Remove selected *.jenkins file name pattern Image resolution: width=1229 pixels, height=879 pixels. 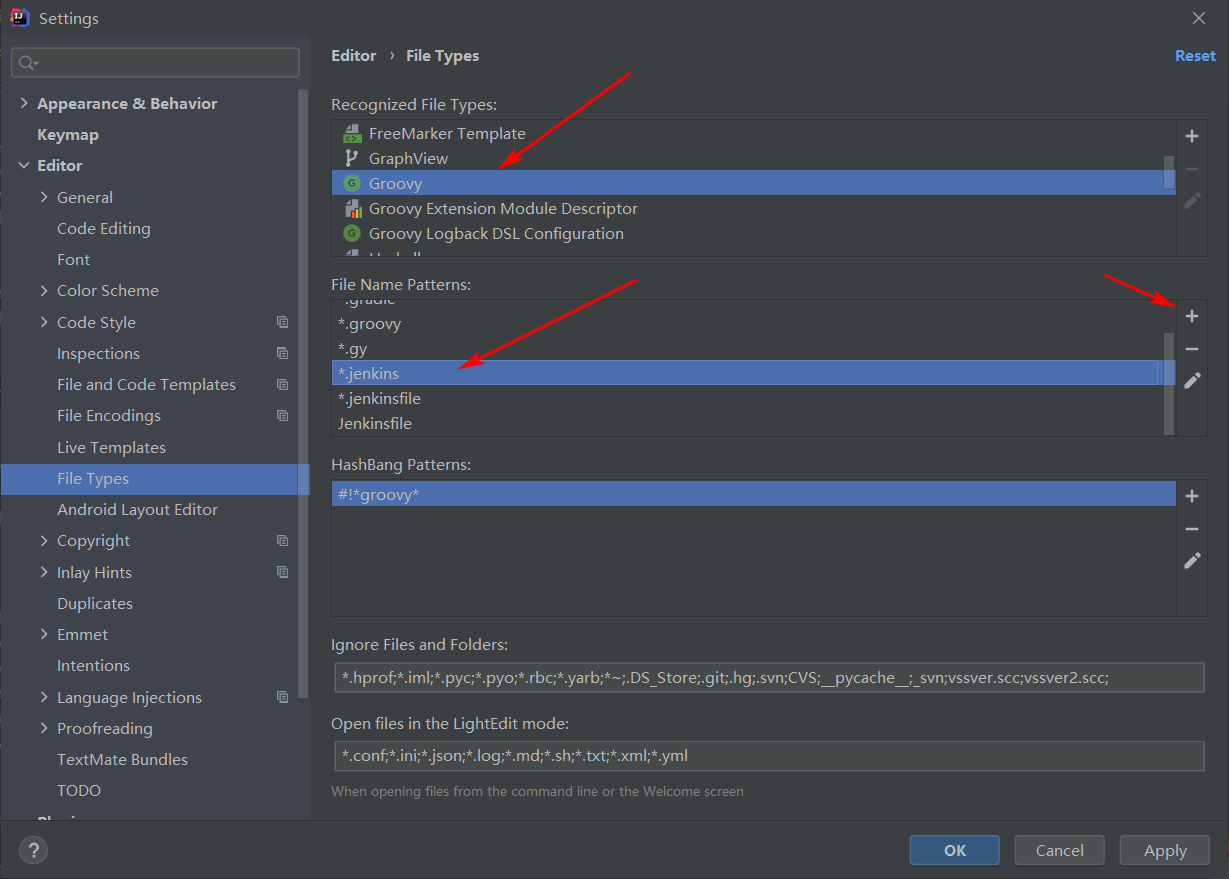coord(1191,349)
